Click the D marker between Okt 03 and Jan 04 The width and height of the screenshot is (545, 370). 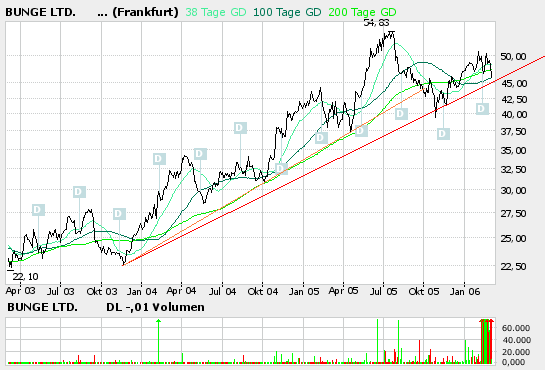(119, 214)
